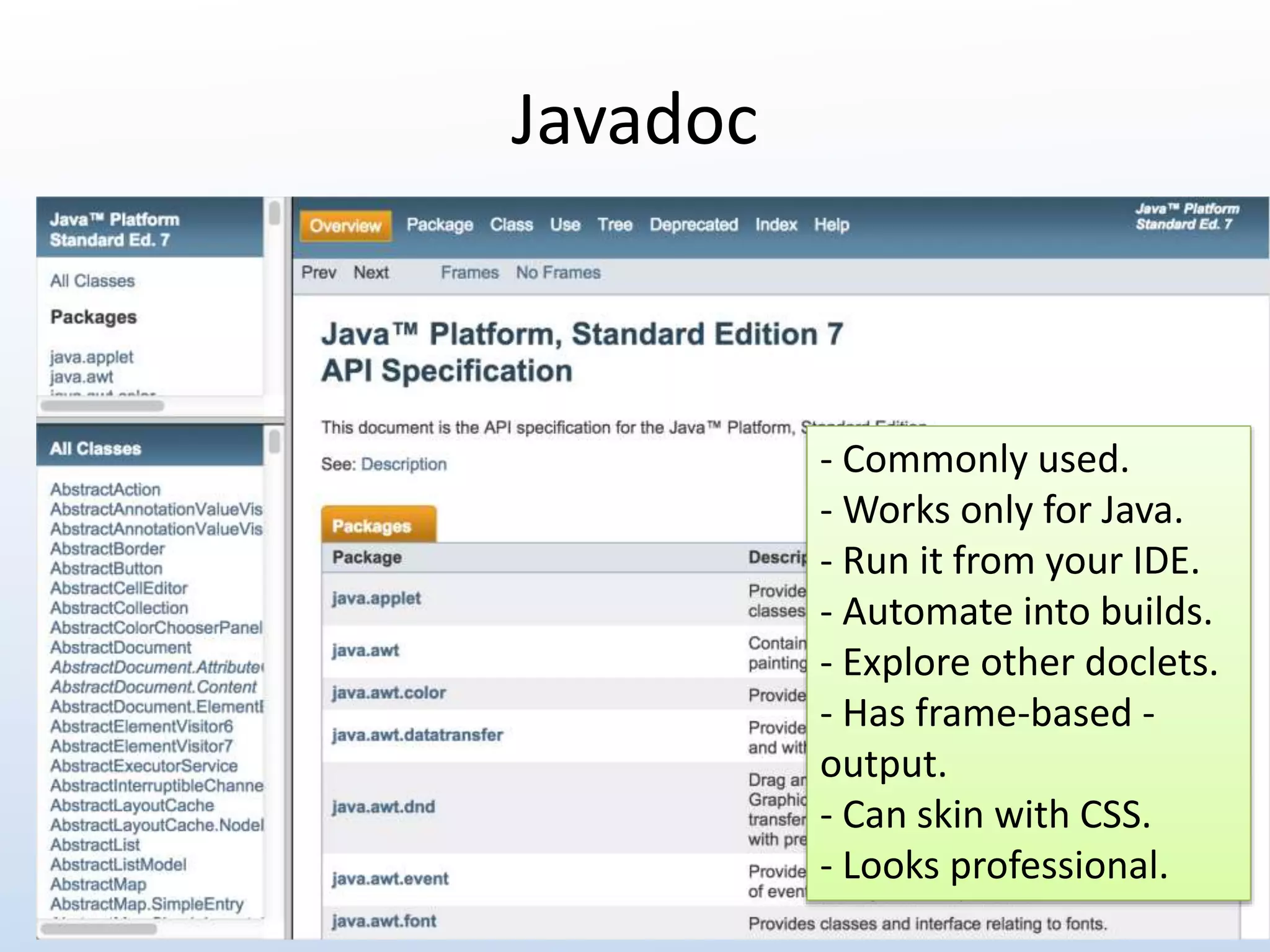Select AbstractCollection class in the list
The image size is (1270, 952).
click(x=119, y=608)
